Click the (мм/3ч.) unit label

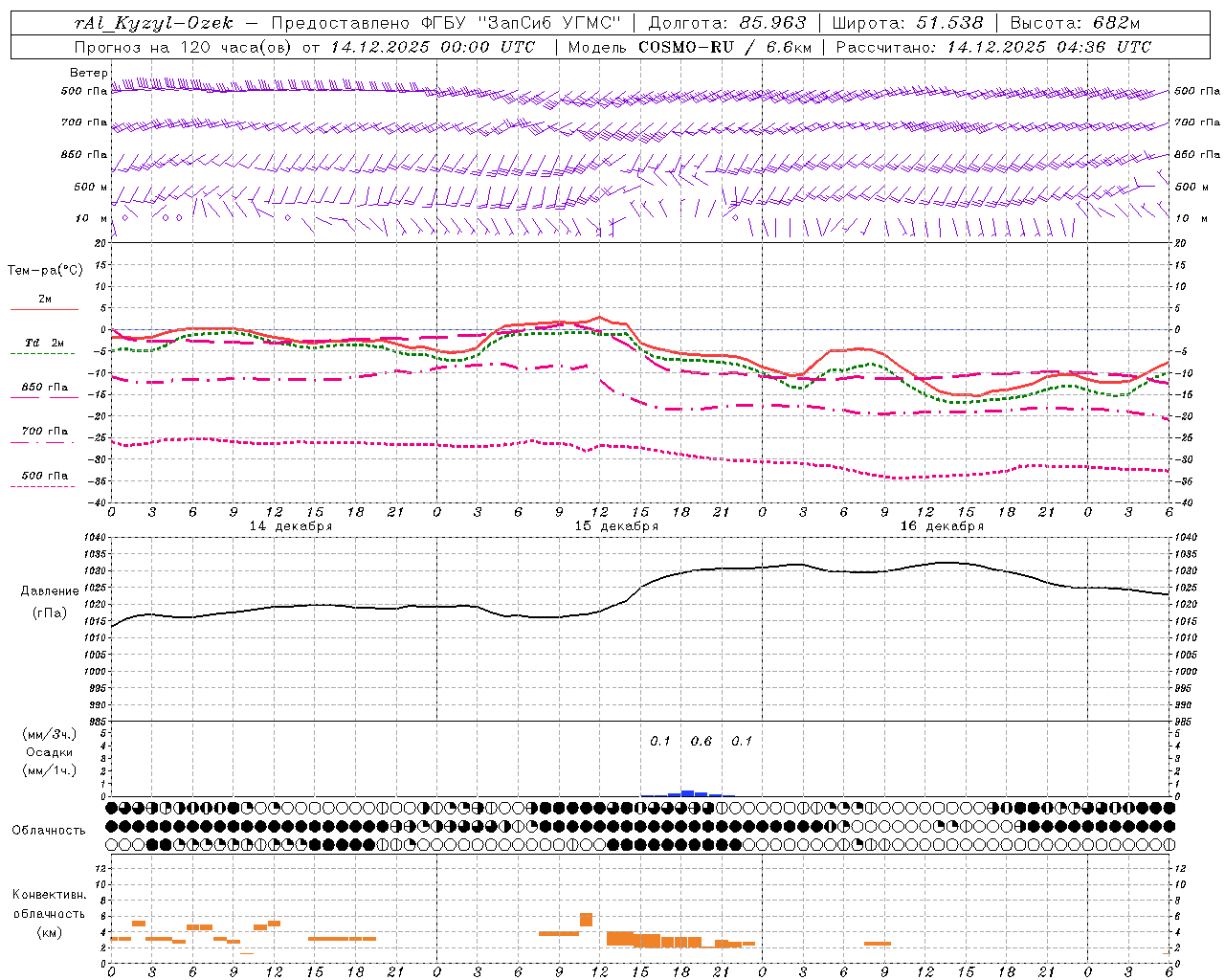pos(50,734)
